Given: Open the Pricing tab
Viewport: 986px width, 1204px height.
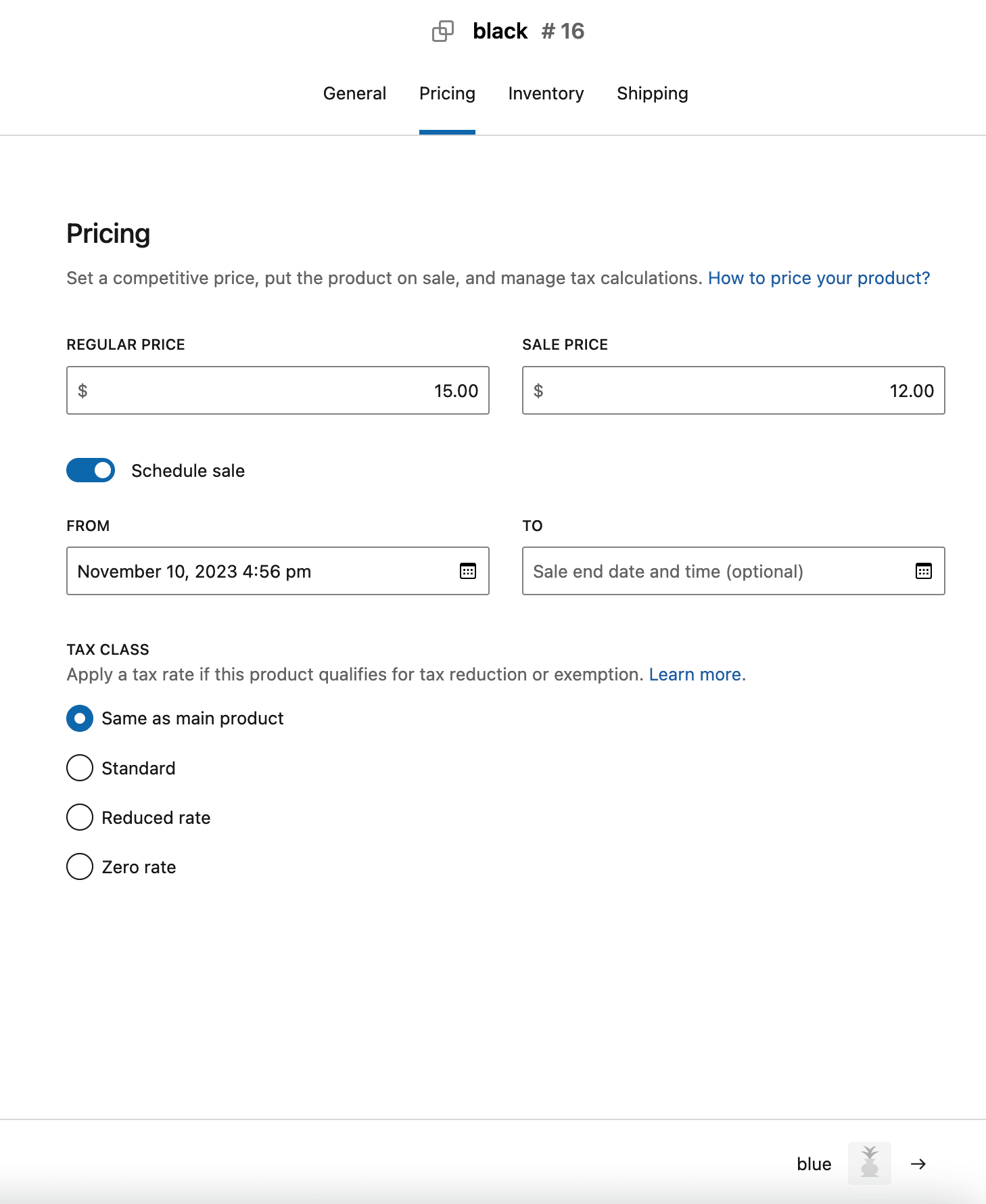Looking at the screenshot, I should (x=447, y=93).
